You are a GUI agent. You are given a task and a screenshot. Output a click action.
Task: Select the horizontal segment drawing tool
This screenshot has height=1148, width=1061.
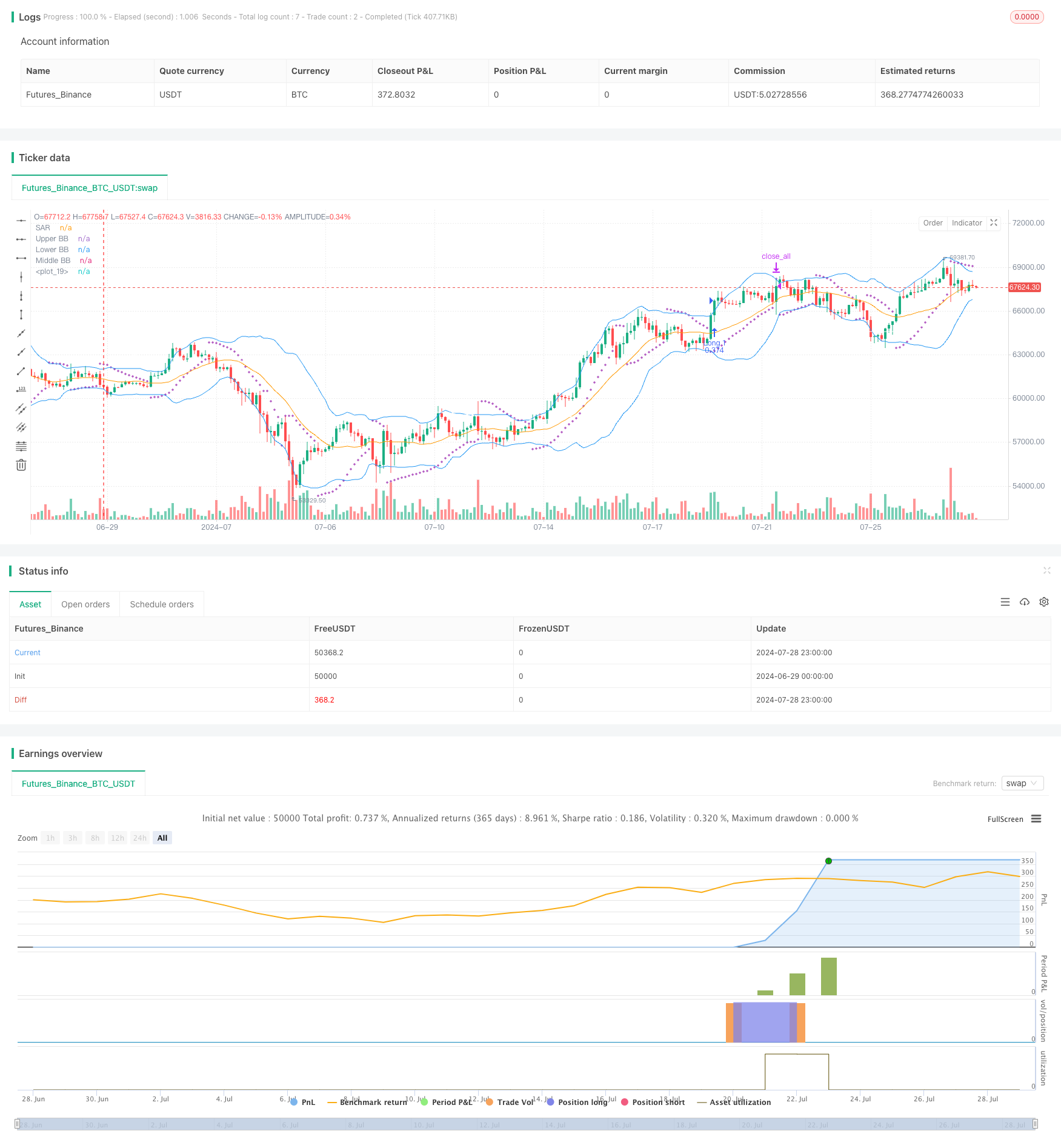pyautogui.click(x=21, y=258)
